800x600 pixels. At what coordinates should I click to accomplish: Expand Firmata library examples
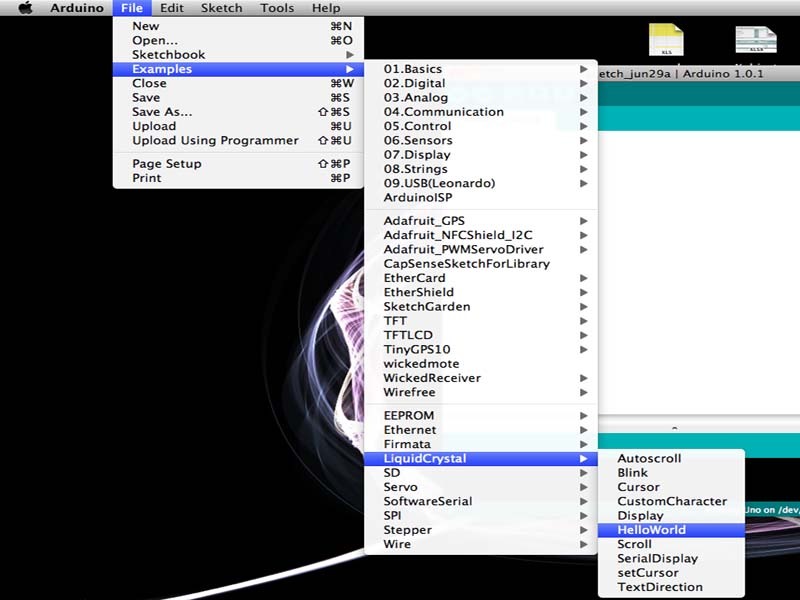pos(481,444)
